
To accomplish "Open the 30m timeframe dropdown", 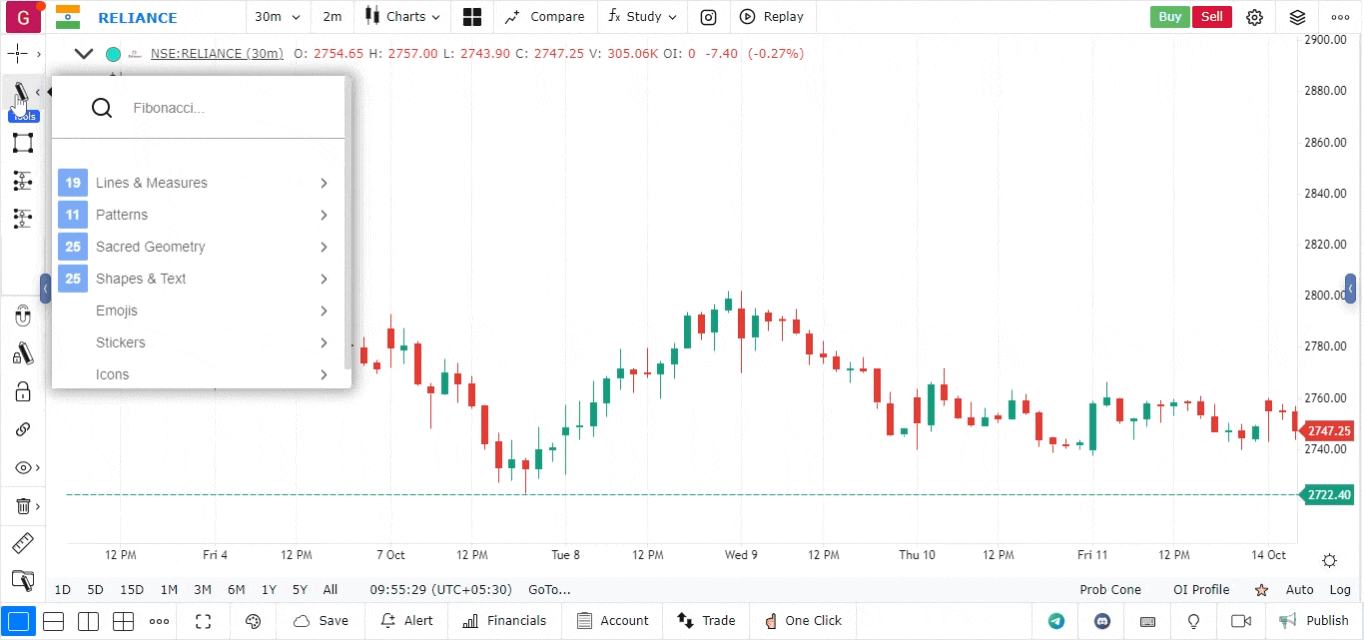I will 277,17.
